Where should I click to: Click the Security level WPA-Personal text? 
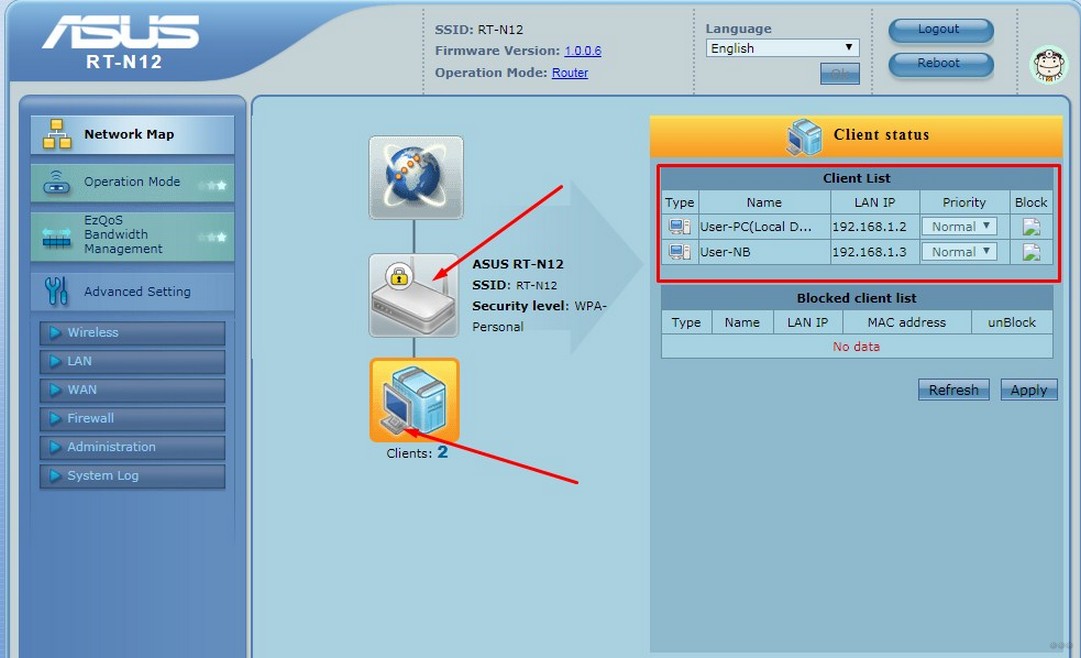[539, 316]
